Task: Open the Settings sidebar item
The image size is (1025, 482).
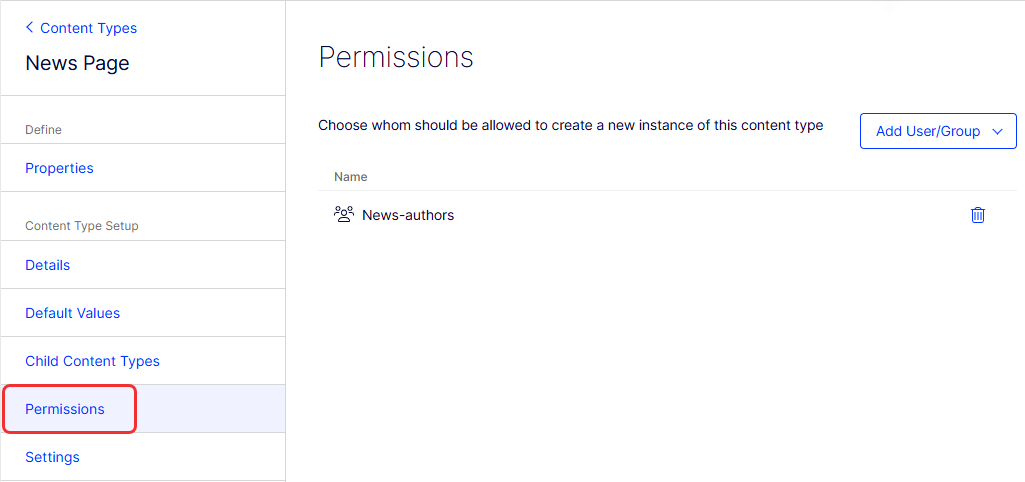Action: (x=52, y=457)
